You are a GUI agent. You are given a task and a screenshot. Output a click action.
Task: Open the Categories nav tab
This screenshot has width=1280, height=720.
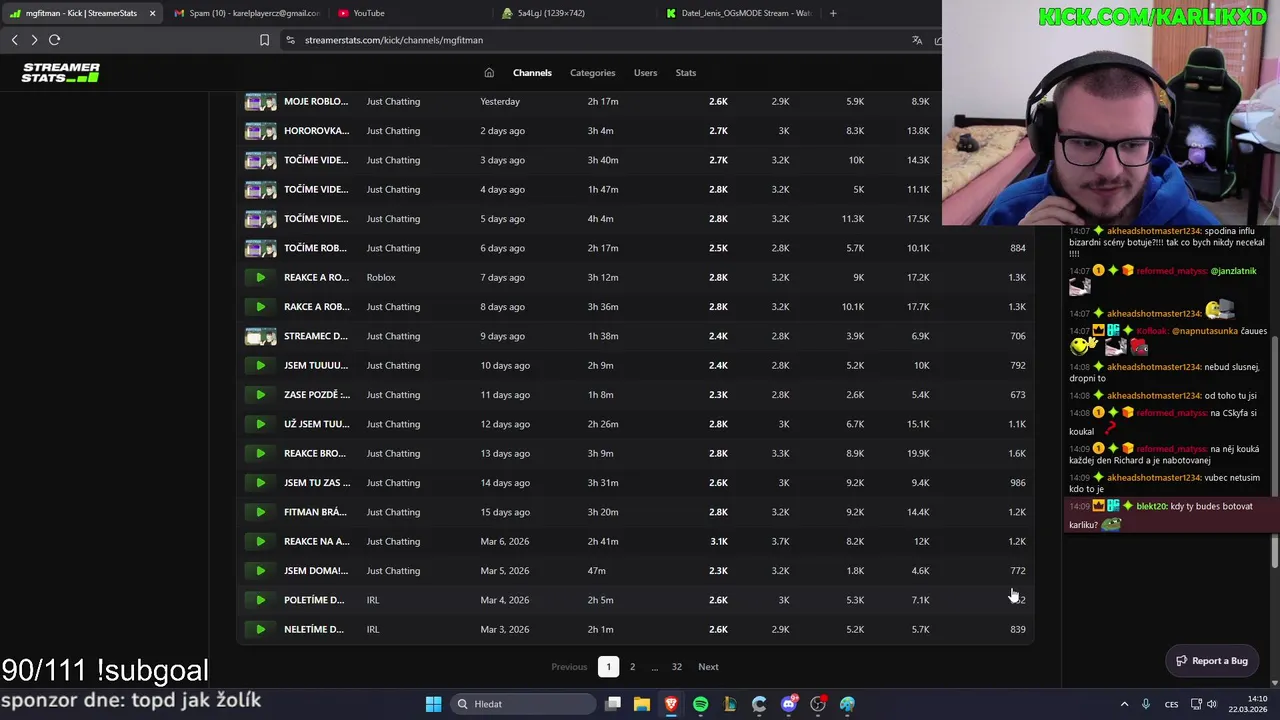click(592, 73)
